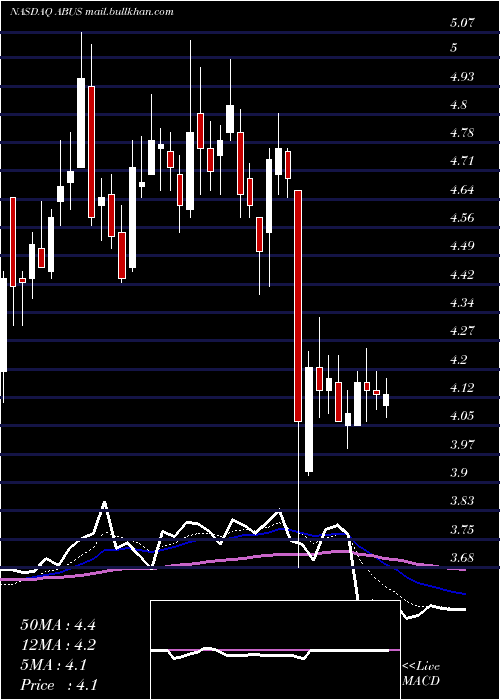Viewport: 500px width, 700px height.
Task: Click the 3.83 price axis label
Action: [462, 501]
